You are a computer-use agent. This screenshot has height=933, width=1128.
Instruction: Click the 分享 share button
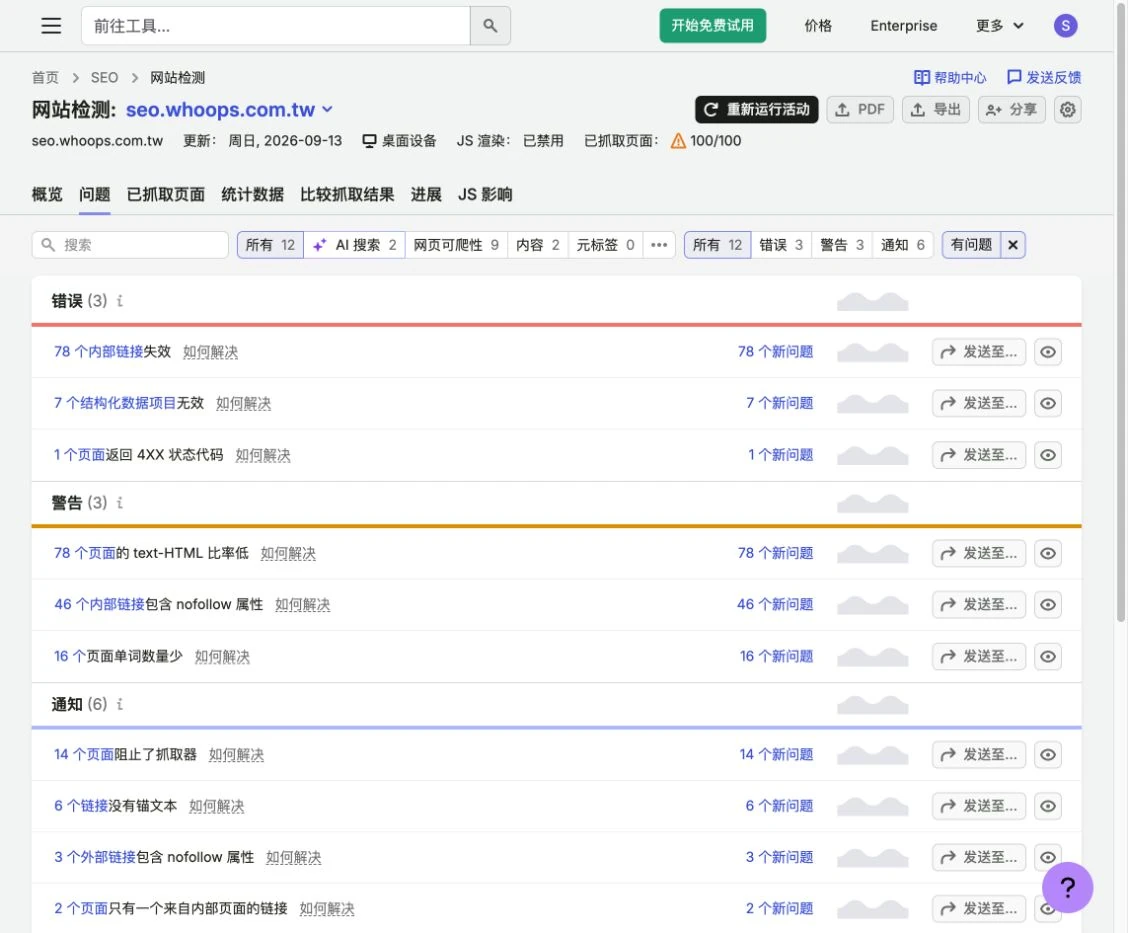pyautogui.click(x=1011, y=109)
